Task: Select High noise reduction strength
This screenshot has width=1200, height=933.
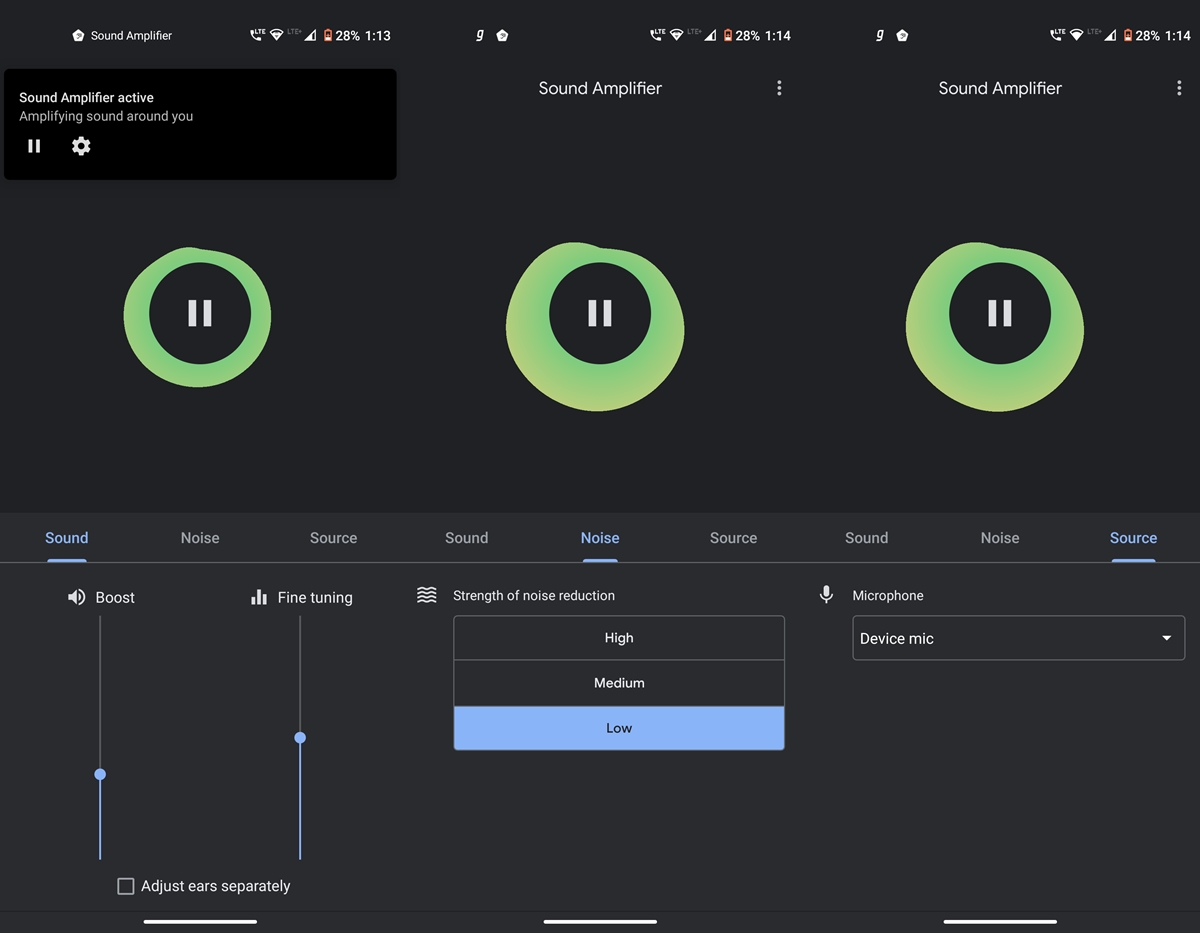Action: click(x=619, y=638)
